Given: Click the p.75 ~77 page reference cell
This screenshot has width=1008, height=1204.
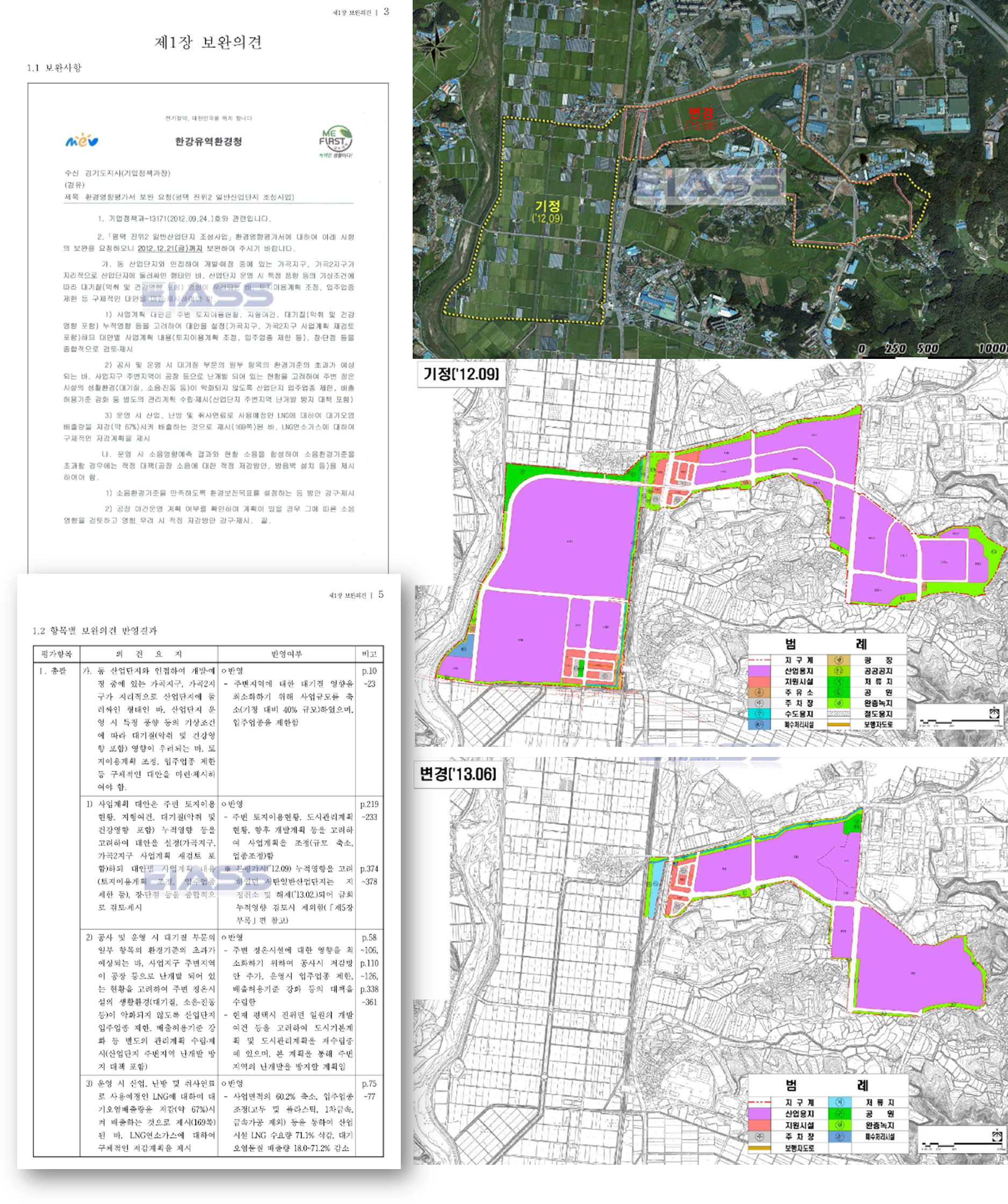Looking at the screenshot, I should tap(369, 1090).
